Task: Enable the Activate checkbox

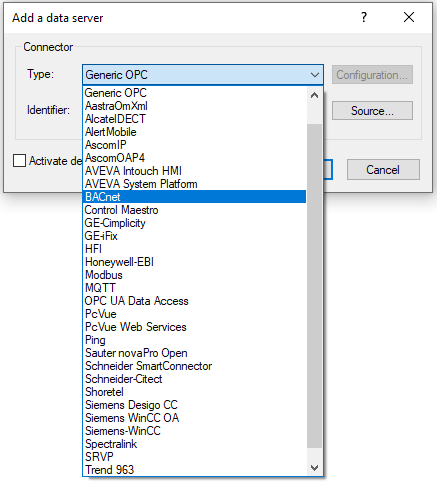Action: (x=19, y=160)
